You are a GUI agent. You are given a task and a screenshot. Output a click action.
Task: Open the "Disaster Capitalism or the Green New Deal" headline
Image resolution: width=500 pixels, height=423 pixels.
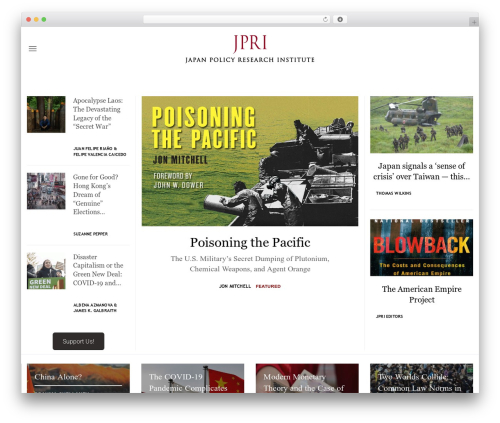(x=98, y=270)
